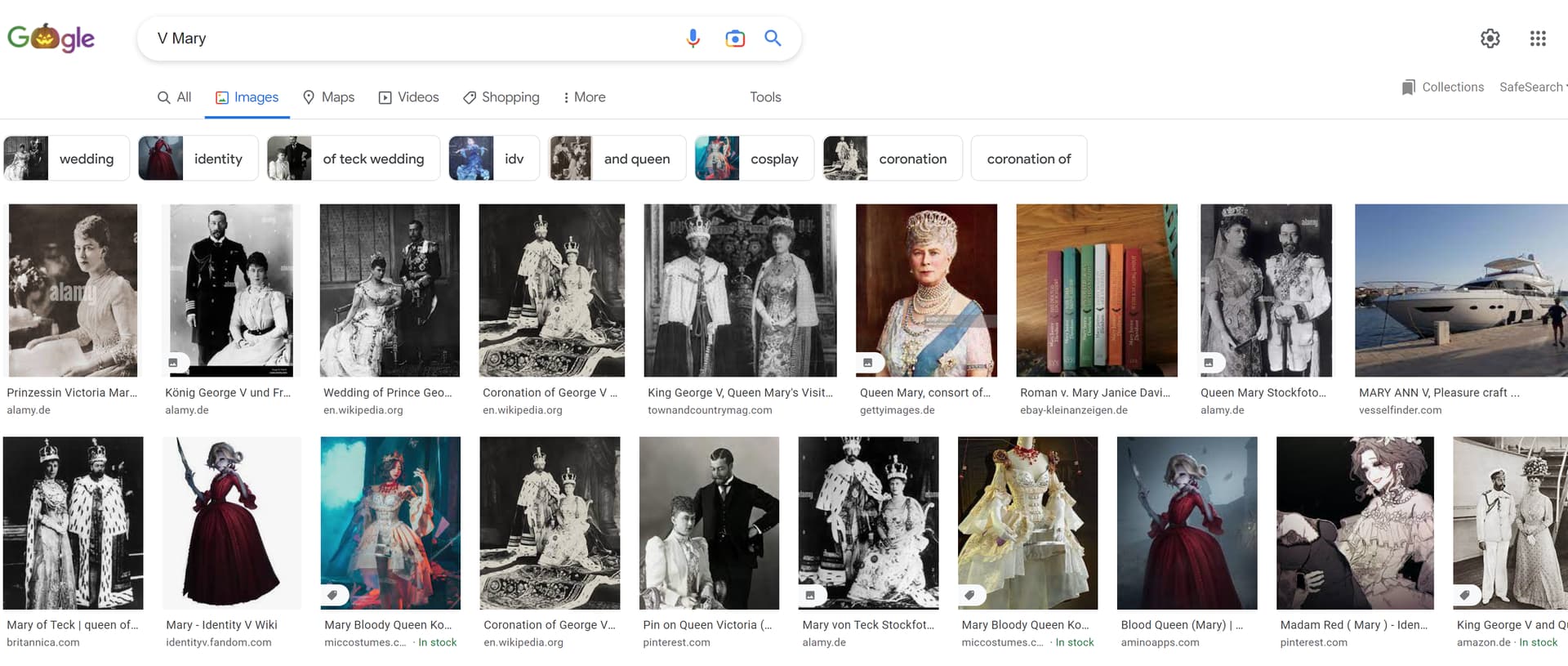Screen dimensions: 1568x666
Task: Open the Mary - Identity V Wiki image
Action: [232, 523]
